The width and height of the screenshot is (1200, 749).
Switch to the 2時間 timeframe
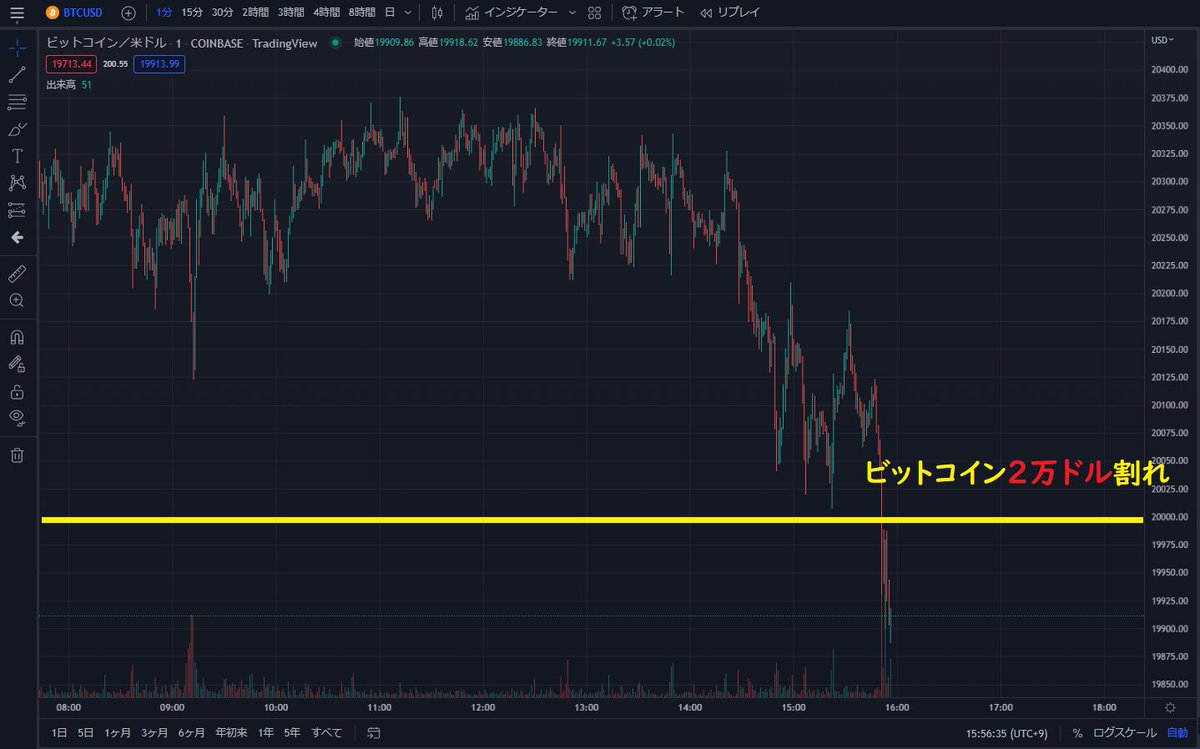coord(255,13)
